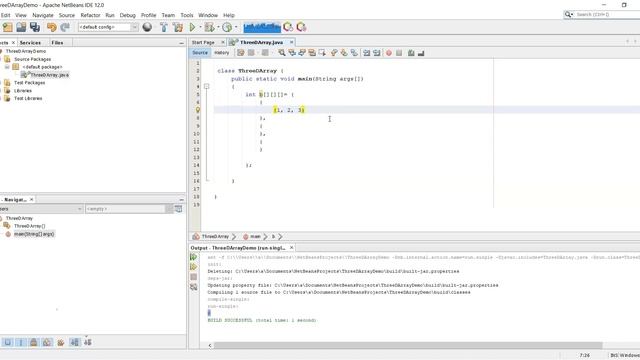
Task: Click the red Start Macro Recording icon
Action: [389, 53]
